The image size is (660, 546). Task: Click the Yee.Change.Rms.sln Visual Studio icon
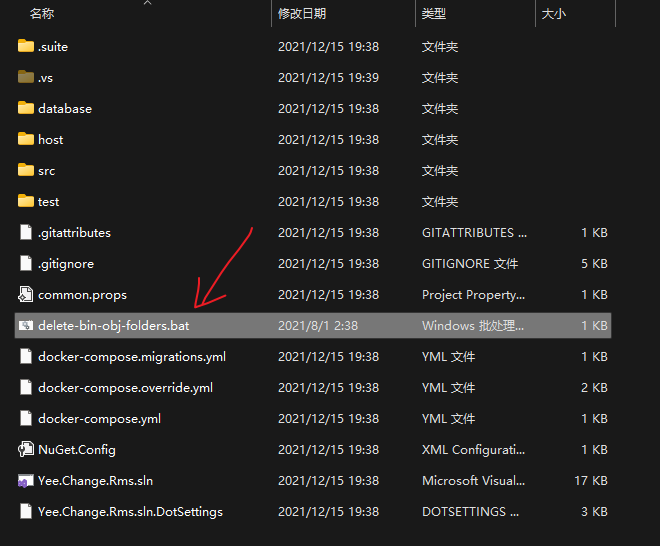coord(25,480)
